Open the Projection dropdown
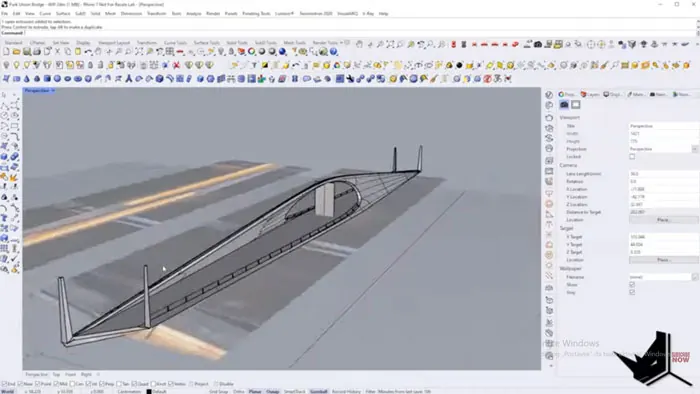This screenshot has height=394, width=700. click(695, 149)
